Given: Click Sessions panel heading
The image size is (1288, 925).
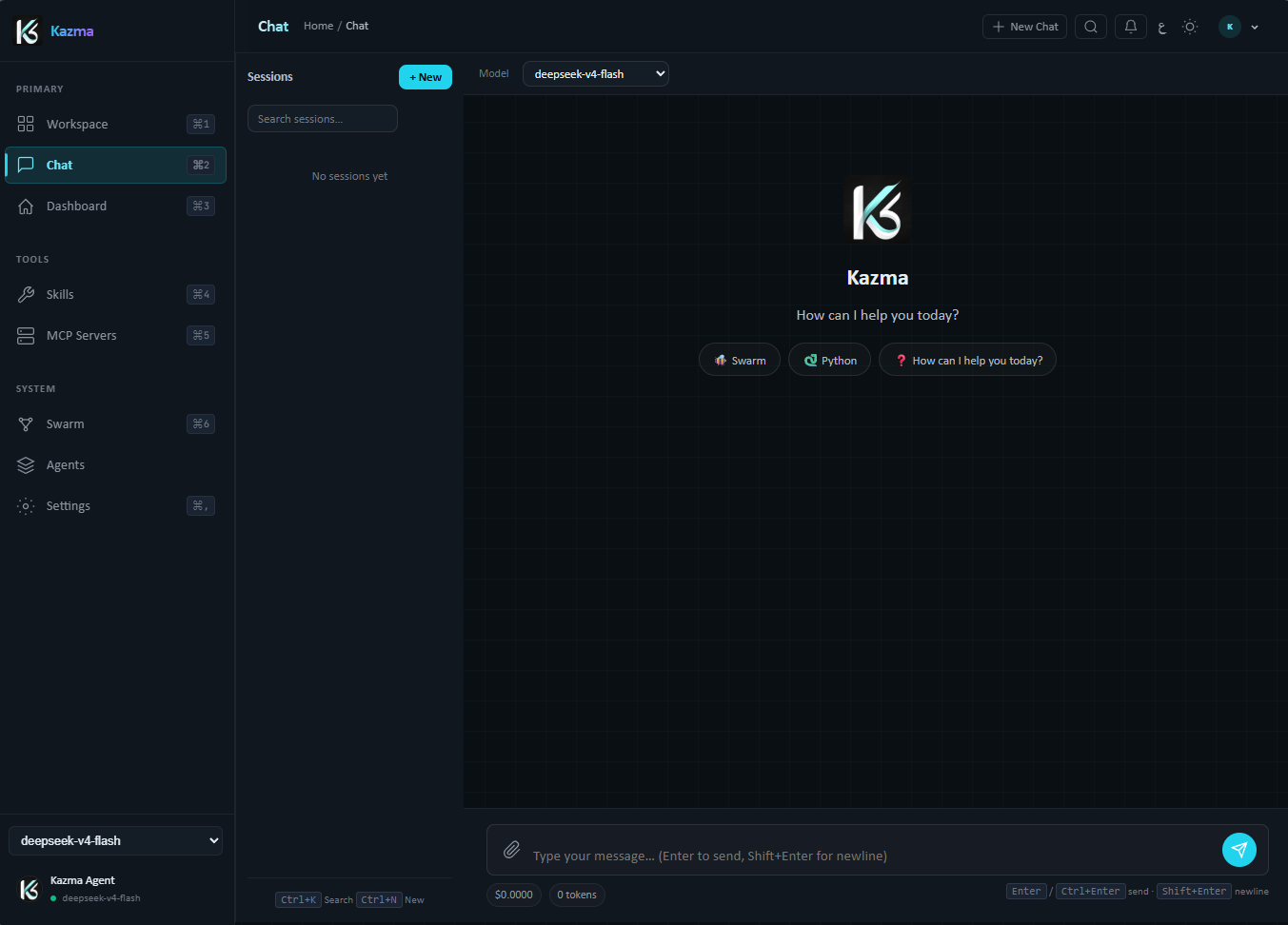Looking at the screenshot, I should [270, 77].
